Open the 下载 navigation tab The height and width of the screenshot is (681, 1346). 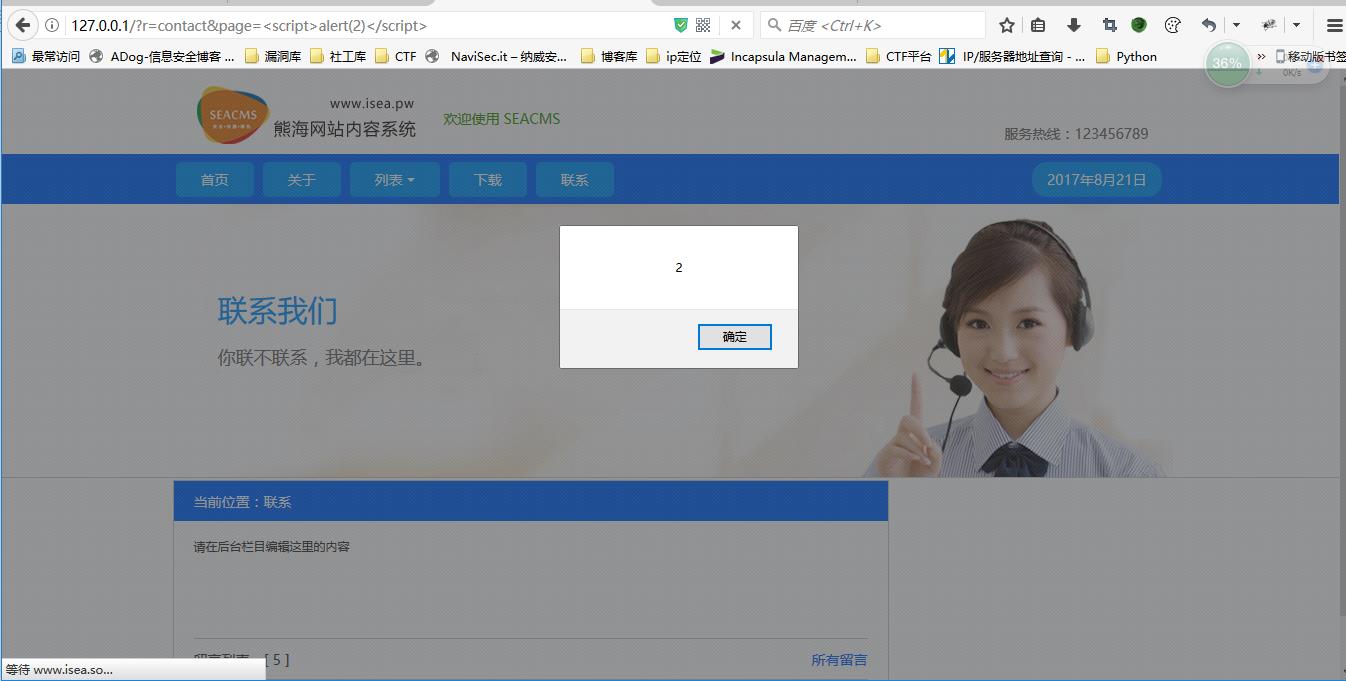tap(488, 180)
